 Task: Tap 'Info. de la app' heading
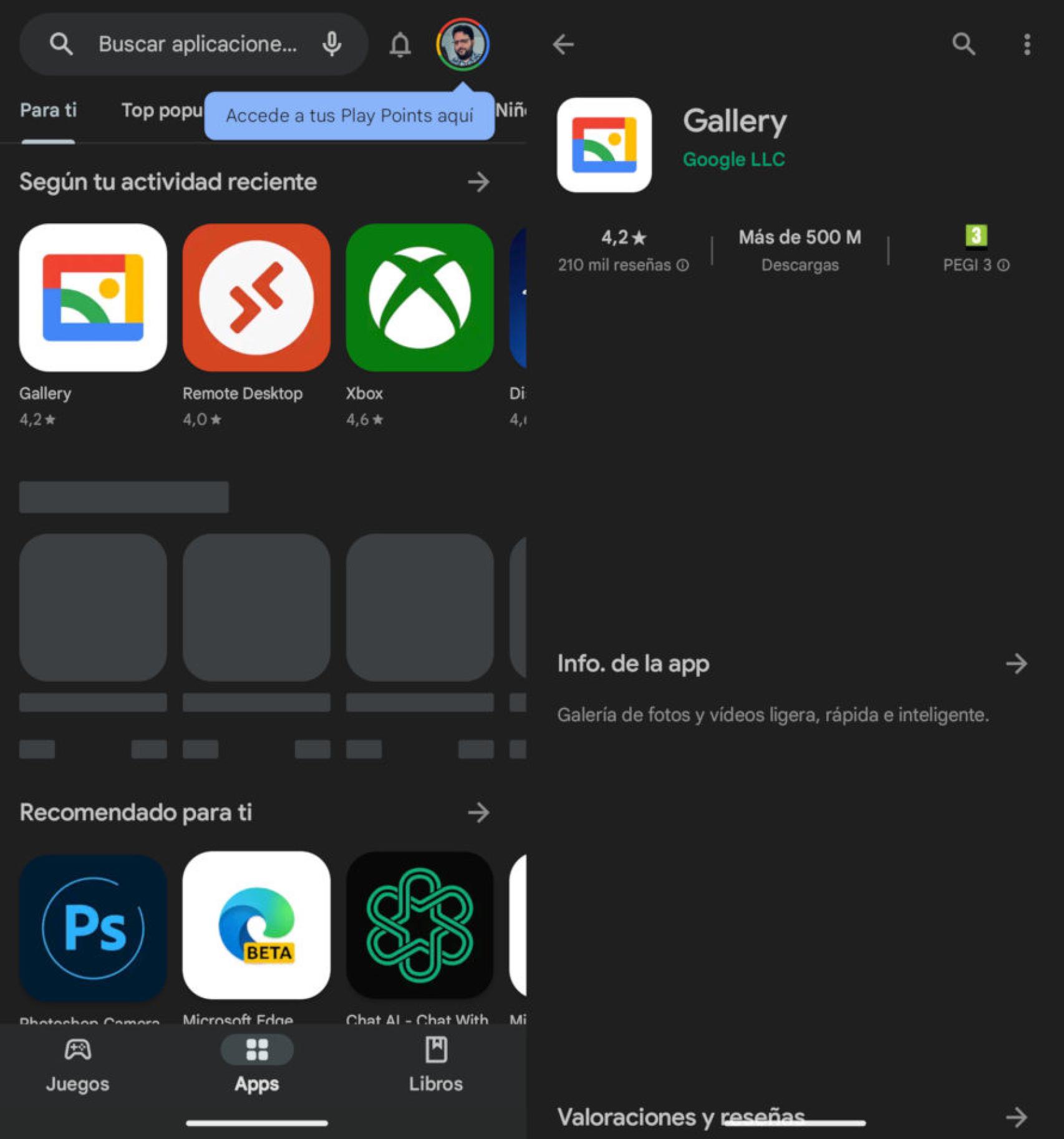click(x=633, y=664)
